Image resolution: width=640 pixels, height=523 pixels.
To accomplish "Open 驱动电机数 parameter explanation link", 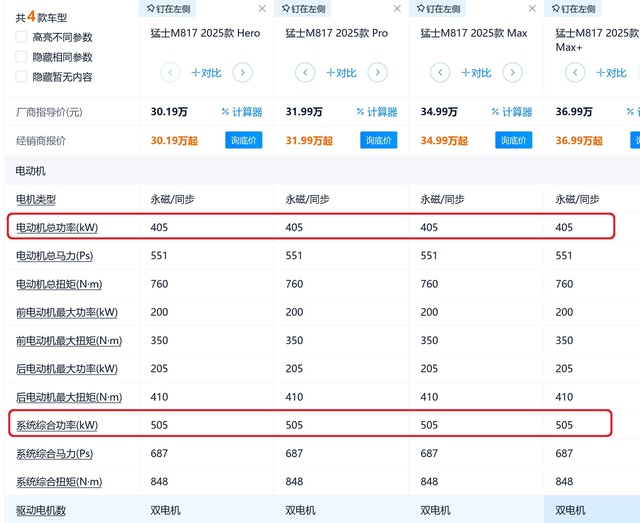I will (41, 510).
